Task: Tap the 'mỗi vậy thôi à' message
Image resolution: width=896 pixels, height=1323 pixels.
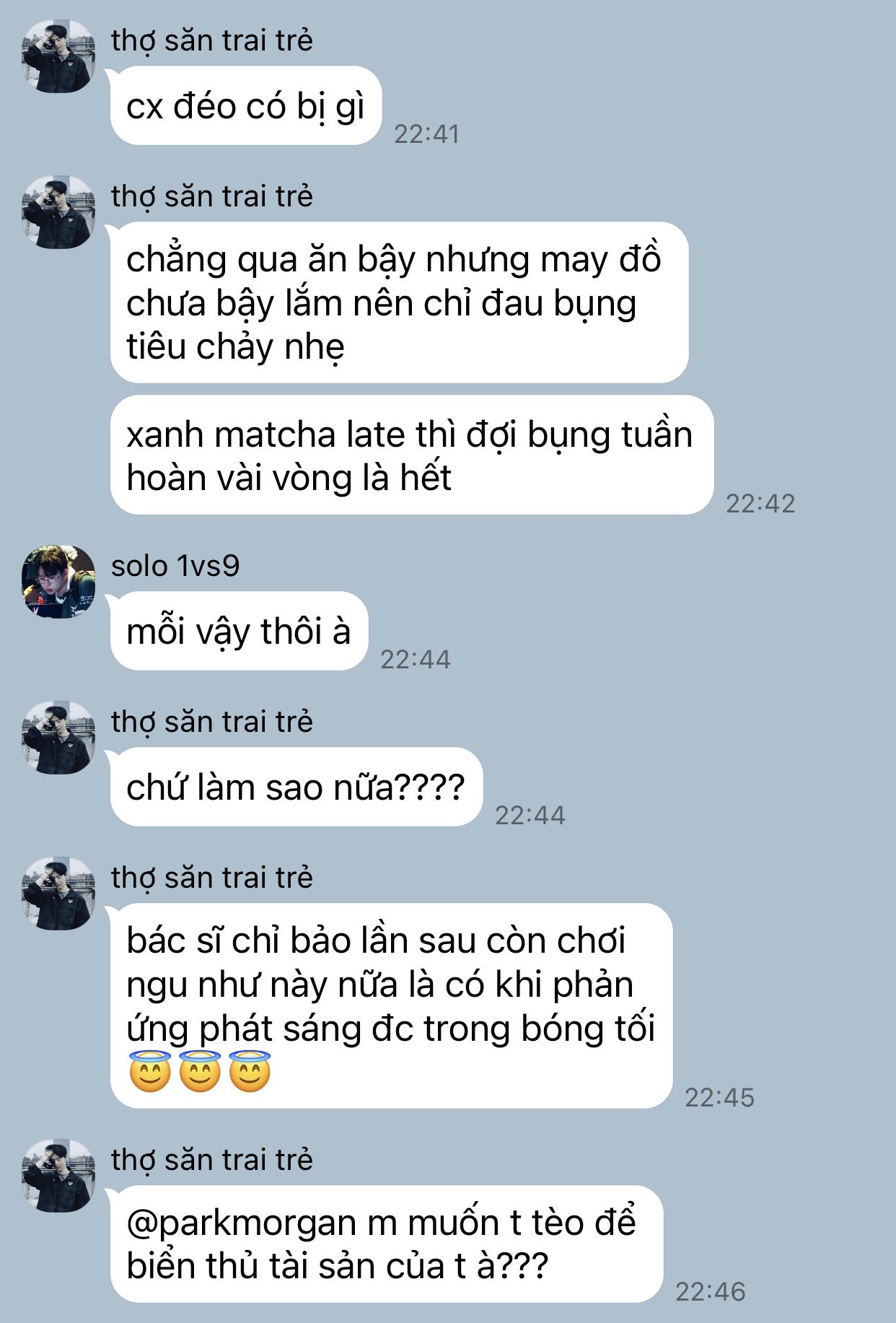Action: point(239,631)
